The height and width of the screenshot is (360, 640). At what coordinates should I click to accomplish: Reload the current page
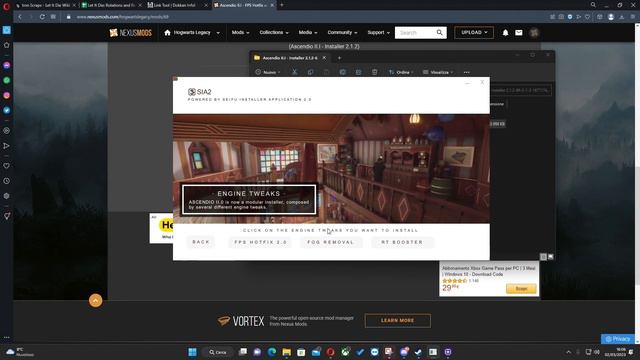42,17
